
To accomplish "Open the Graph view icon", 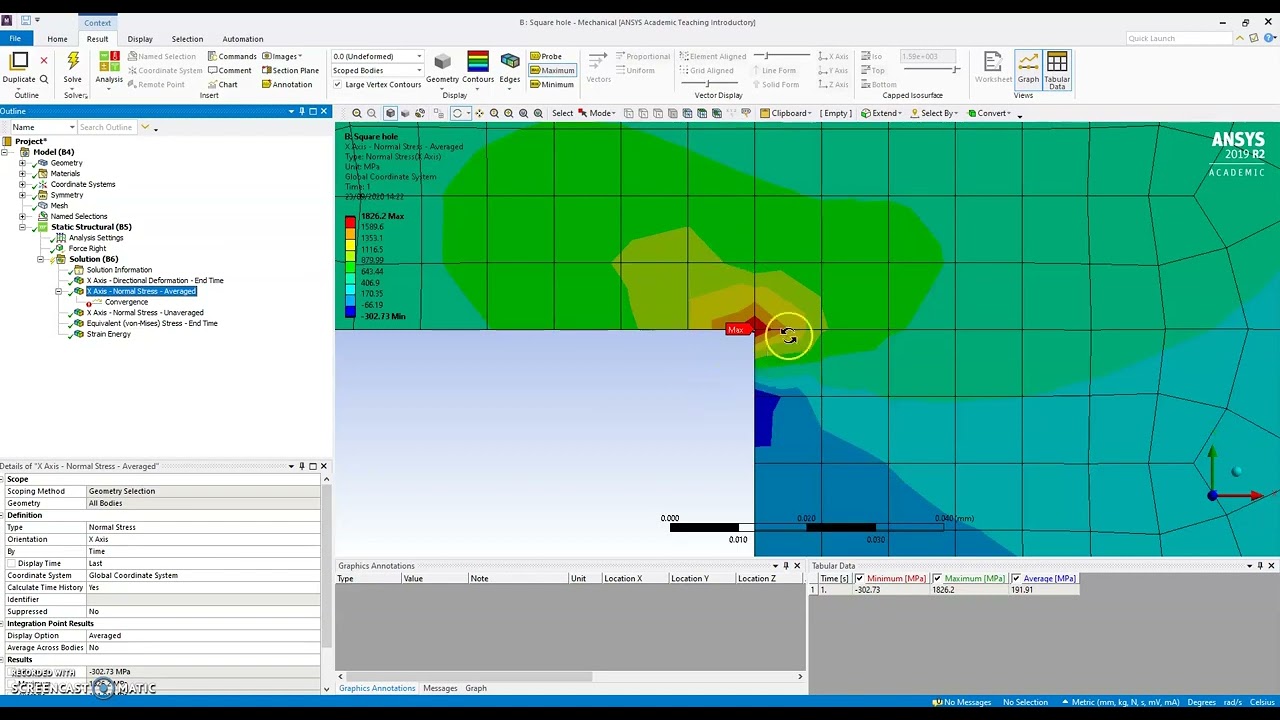I will tap(1028, 62).
